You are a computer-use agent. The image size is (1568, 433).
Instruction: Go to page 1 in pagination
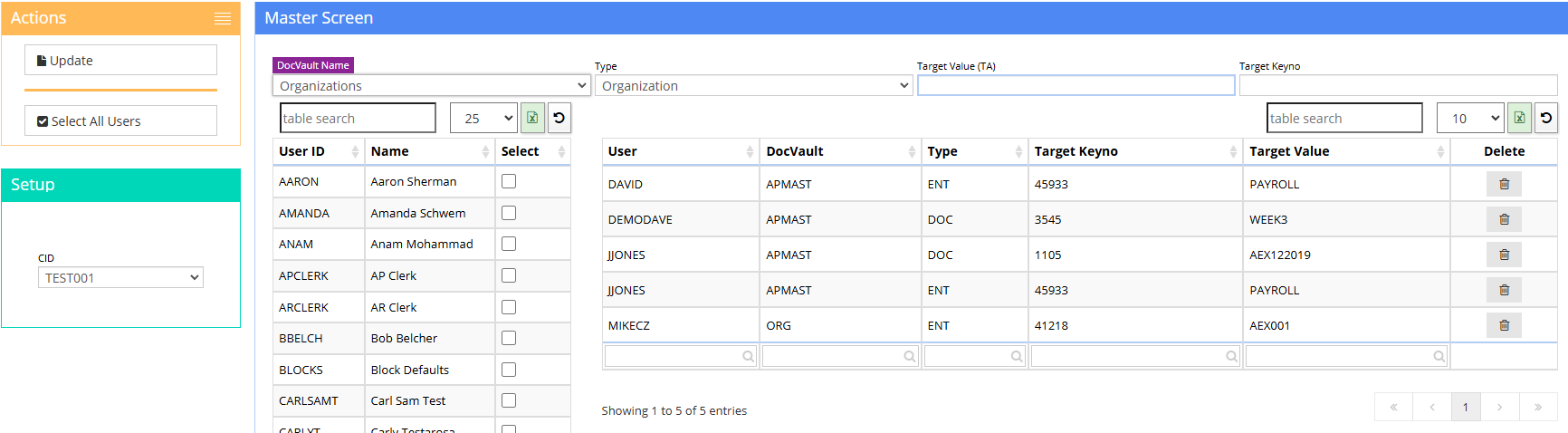point(1465,407)
